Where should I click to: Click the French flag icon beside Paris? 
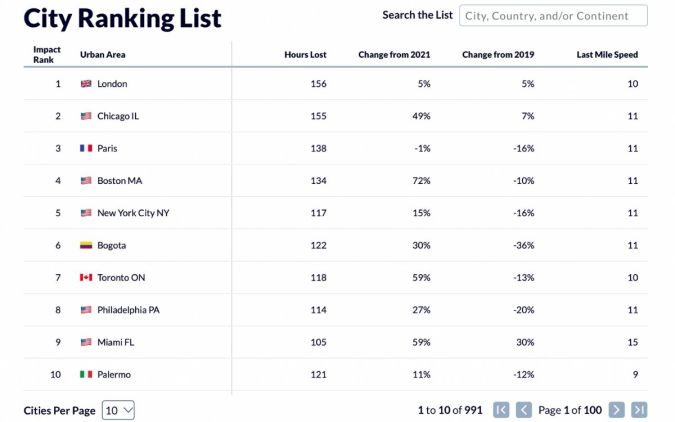tap(86, 148)
